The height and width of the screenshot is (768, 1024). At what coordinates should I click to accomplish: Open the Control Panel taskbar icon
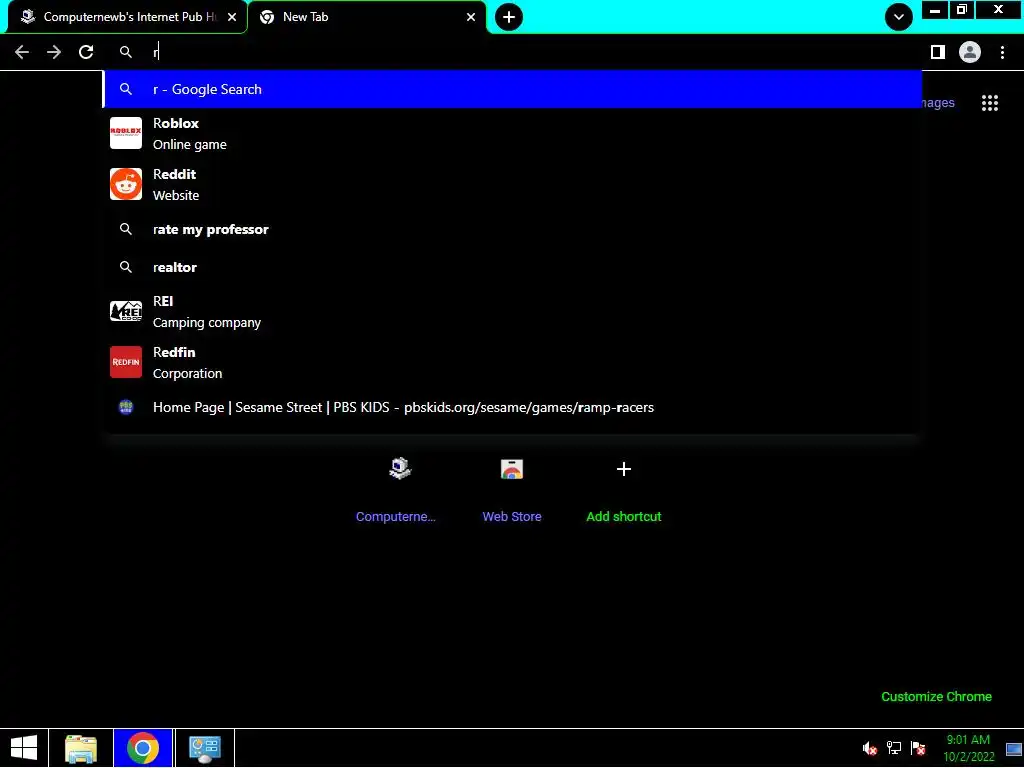coord(205,748)
